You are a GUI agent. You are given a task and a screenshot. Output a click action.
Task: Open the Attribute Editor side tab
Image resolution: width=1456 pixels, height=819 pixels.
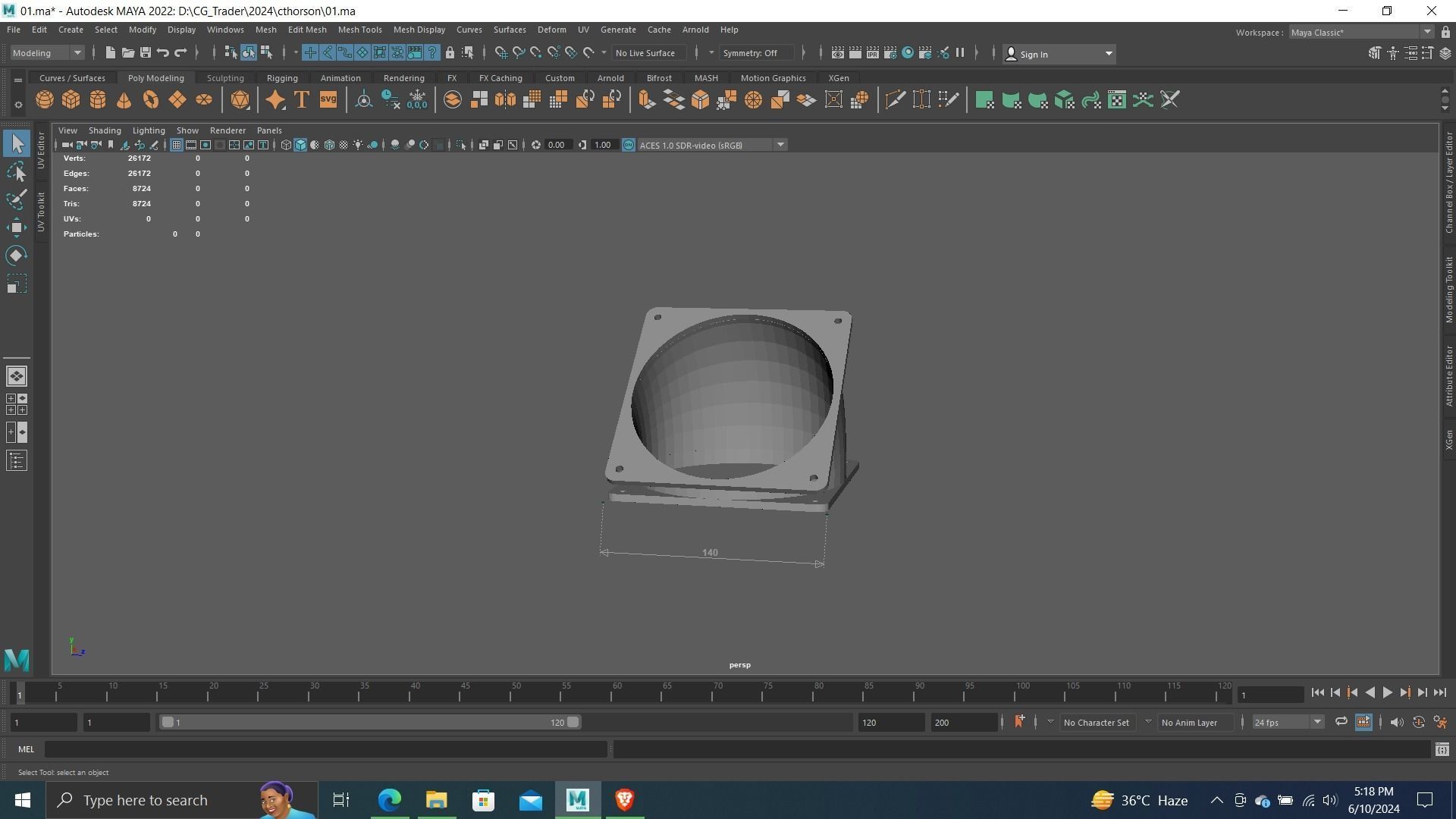pos(1448,376)
